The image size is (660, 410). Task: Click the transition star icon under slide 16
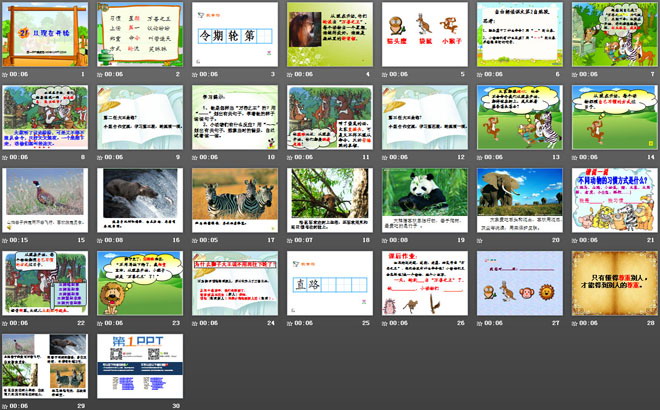[100, 240]
